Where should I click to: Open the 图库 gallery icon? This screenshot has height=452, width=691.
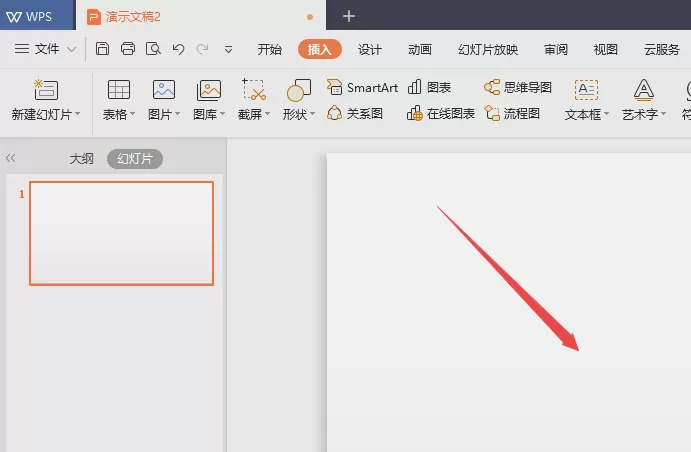pyautogui.click(x=209, y=90)
